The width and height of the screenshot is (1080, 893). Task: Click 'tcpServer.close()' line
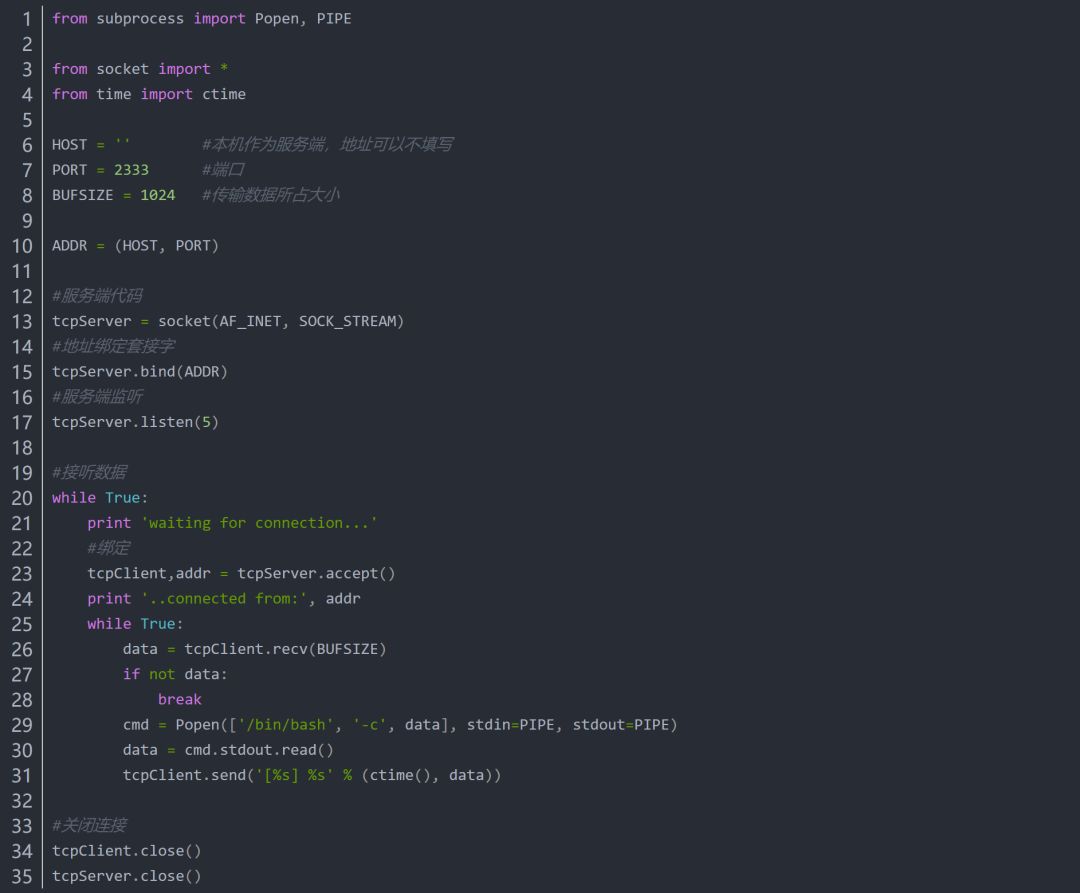[x=127, y=876]
